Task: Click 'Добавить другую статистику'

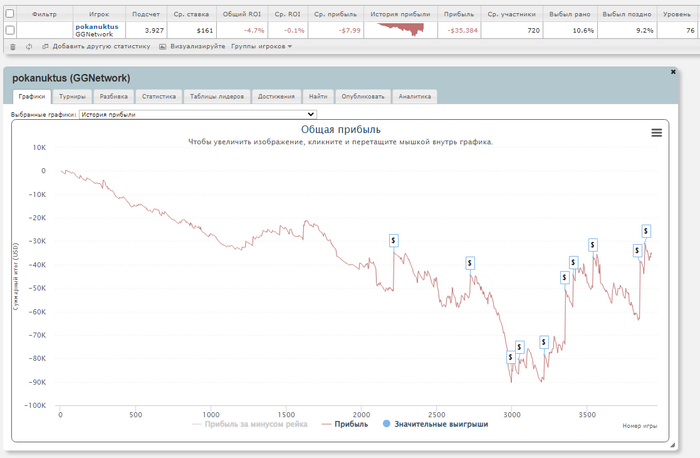Action: [101, 46]
